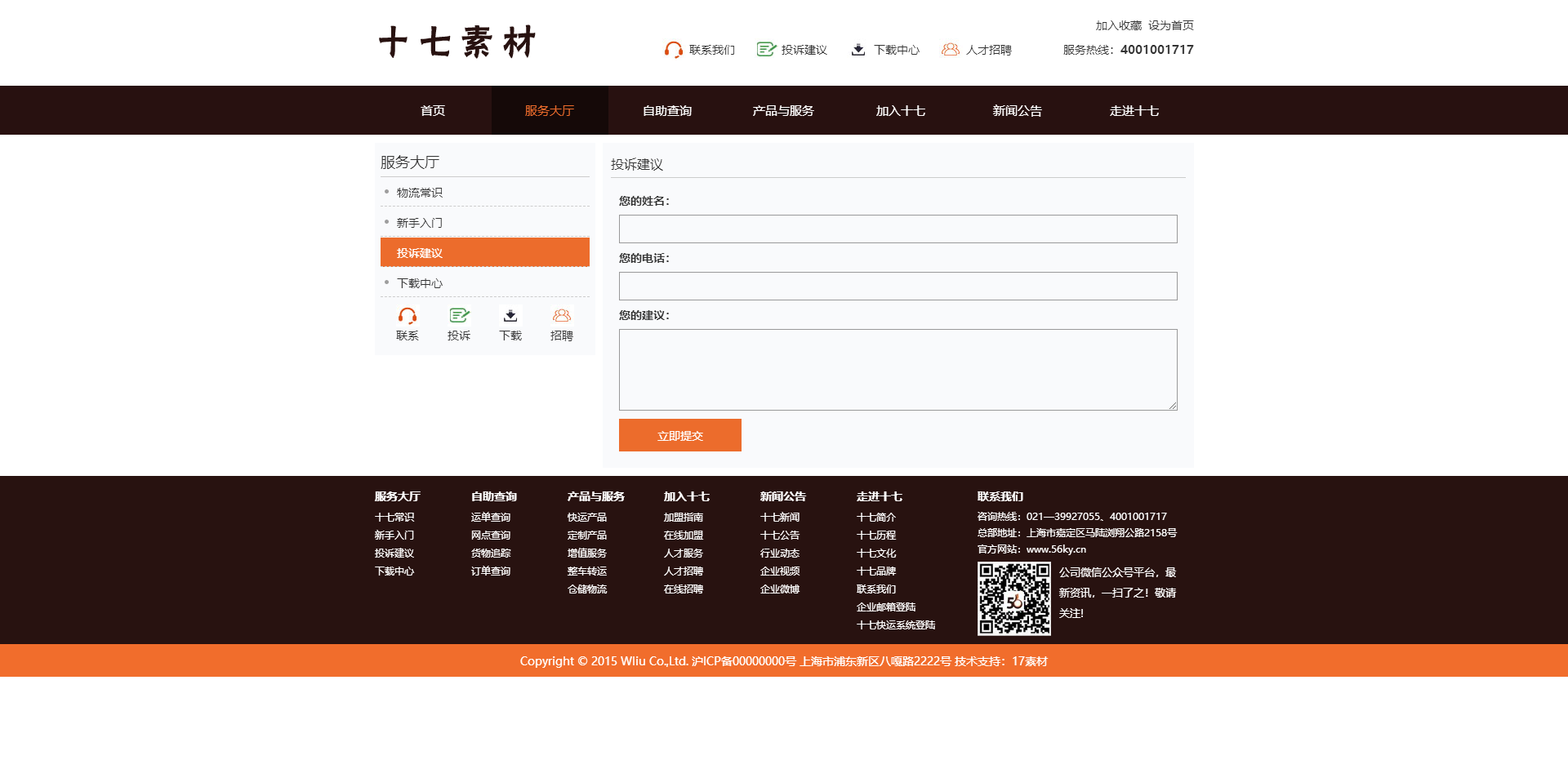Click the green note icon beside 投诉建议 in header
Screen dimensions: 1568x769
pos(765,50)
